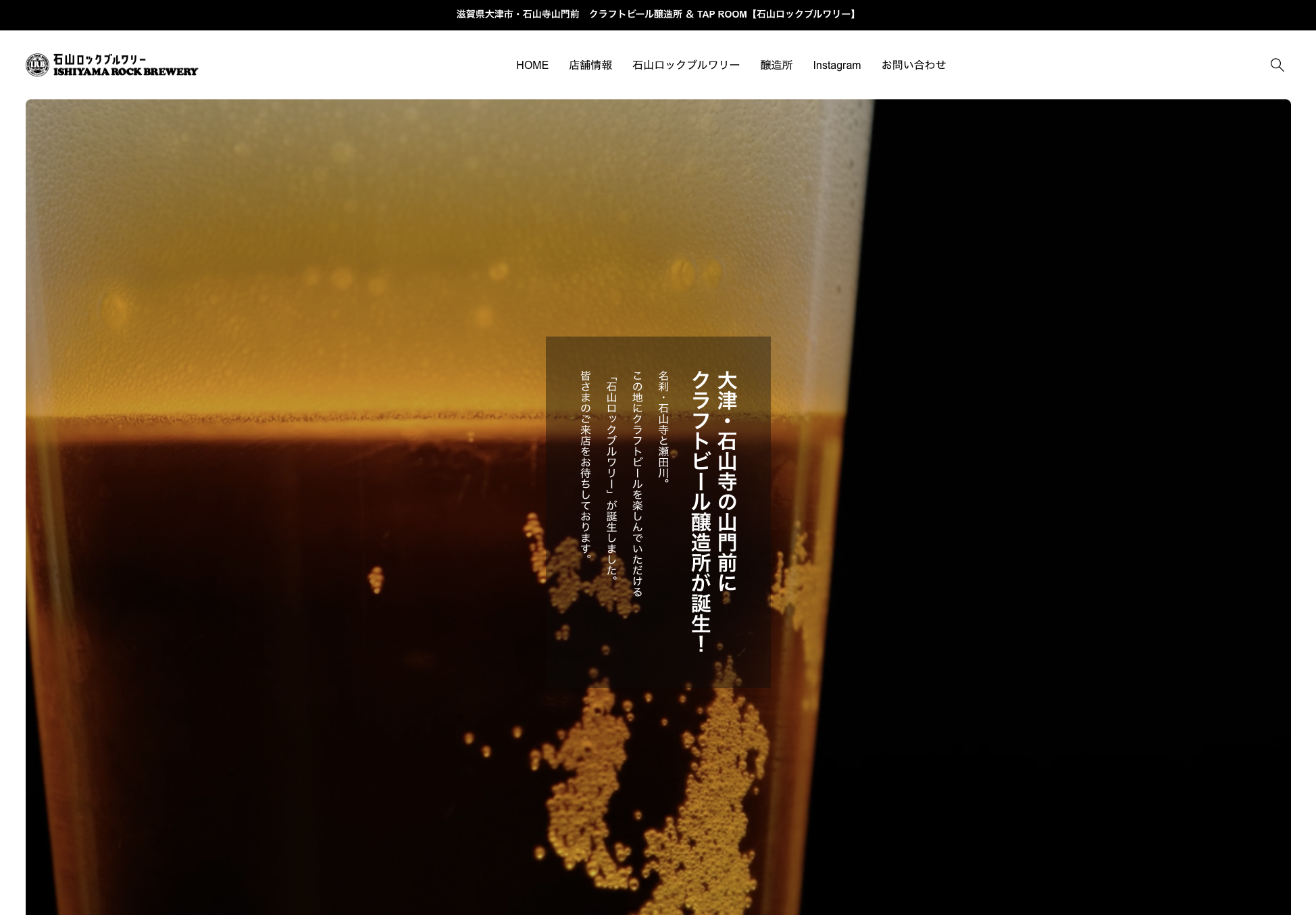
Task: Click the vertical text 皆さまのご来店をお待ちしております。
Action: tap(586, 465)
